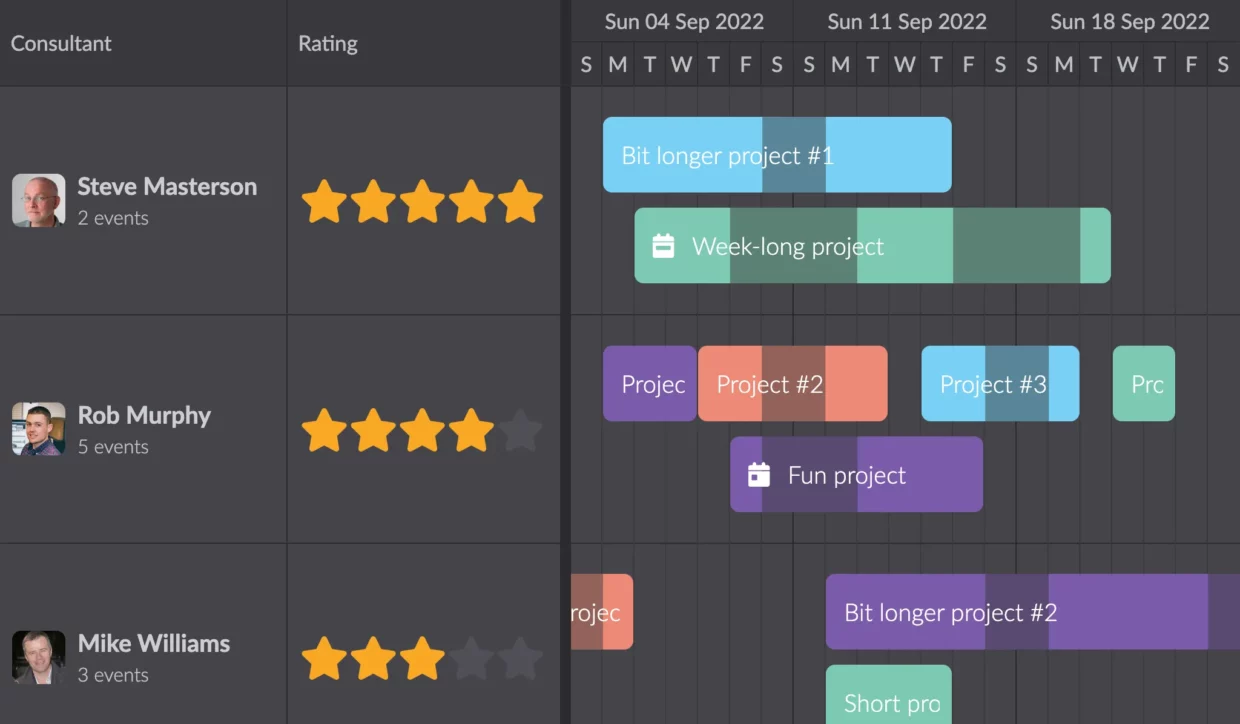Open the Bit longer project #1 event
Viewport: 1240px width, 724px height.
[777, 155]
